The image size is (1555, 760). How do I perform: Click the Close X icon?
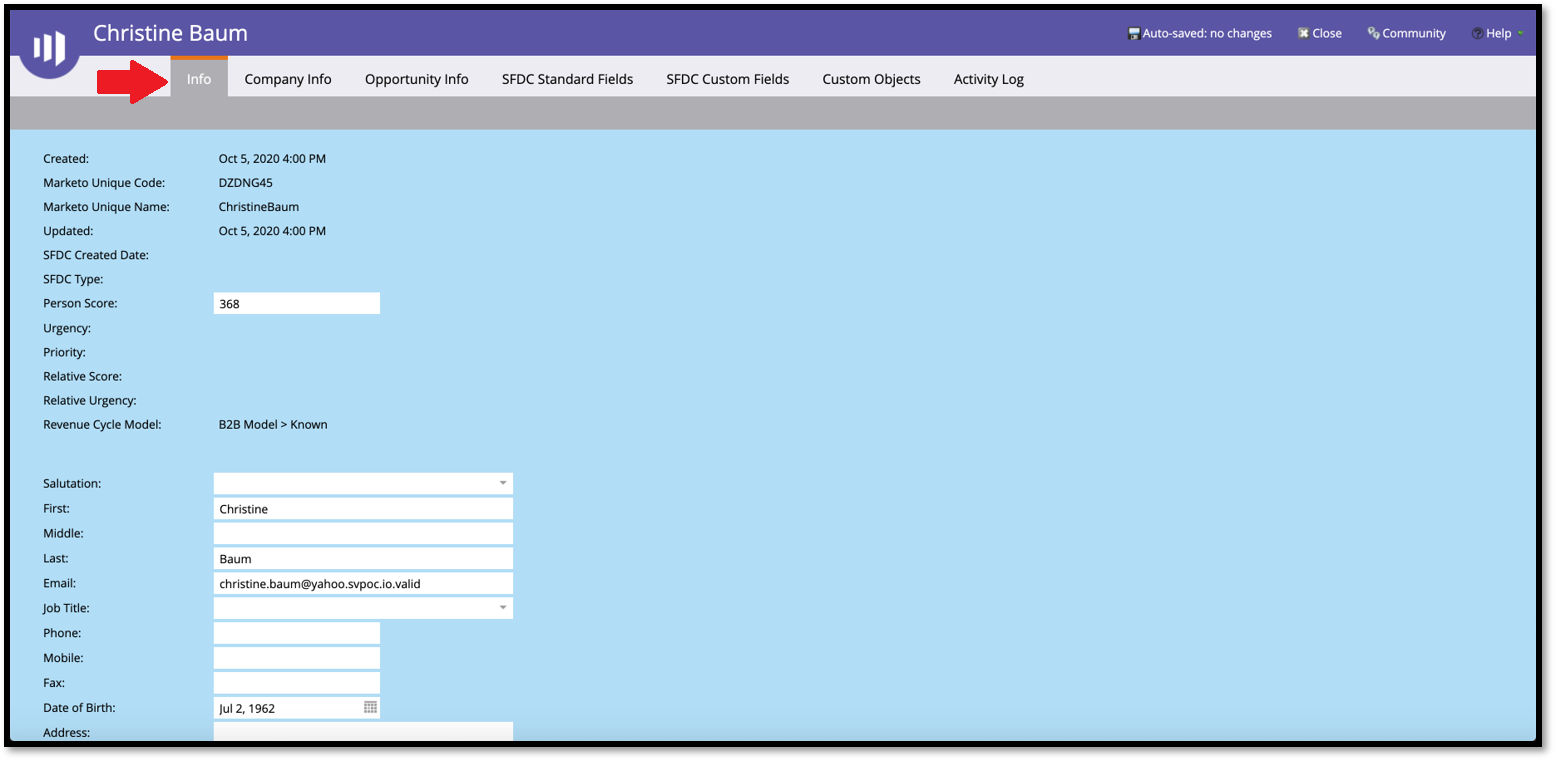coord(1303,33)
